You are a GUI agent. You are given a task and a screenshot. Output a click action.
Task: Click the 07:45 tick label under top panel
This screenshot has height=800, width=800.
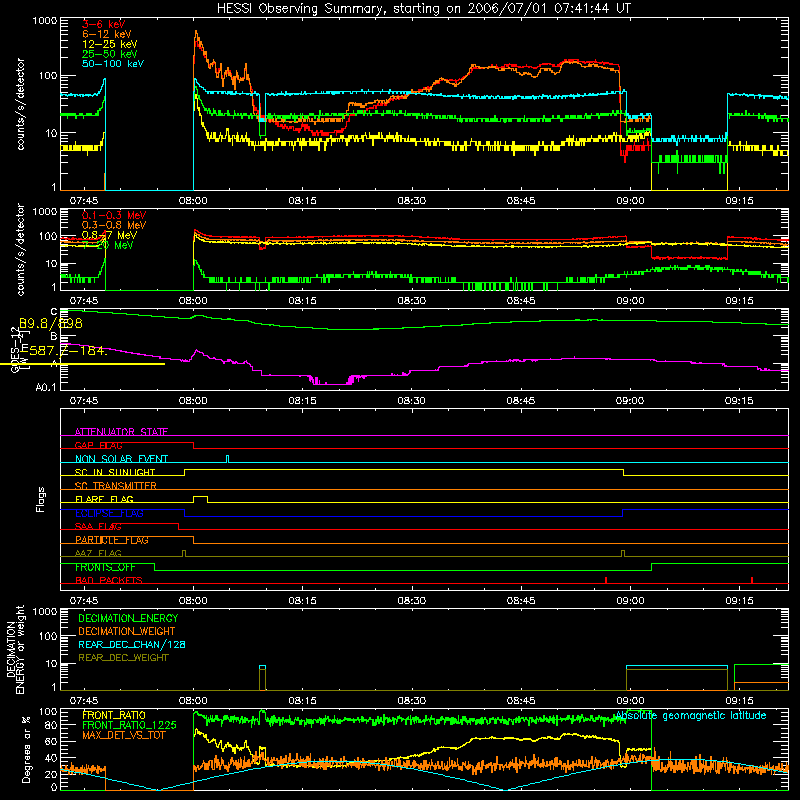pos(84,201)
